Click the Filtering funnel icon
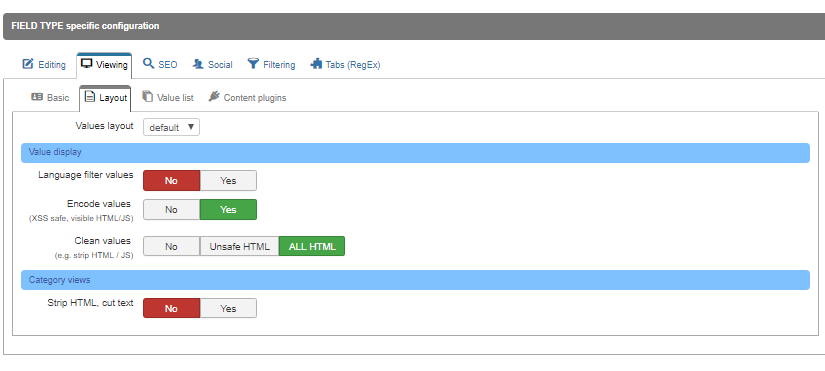This screenshot has height=371, width=825. coord(254,64)
